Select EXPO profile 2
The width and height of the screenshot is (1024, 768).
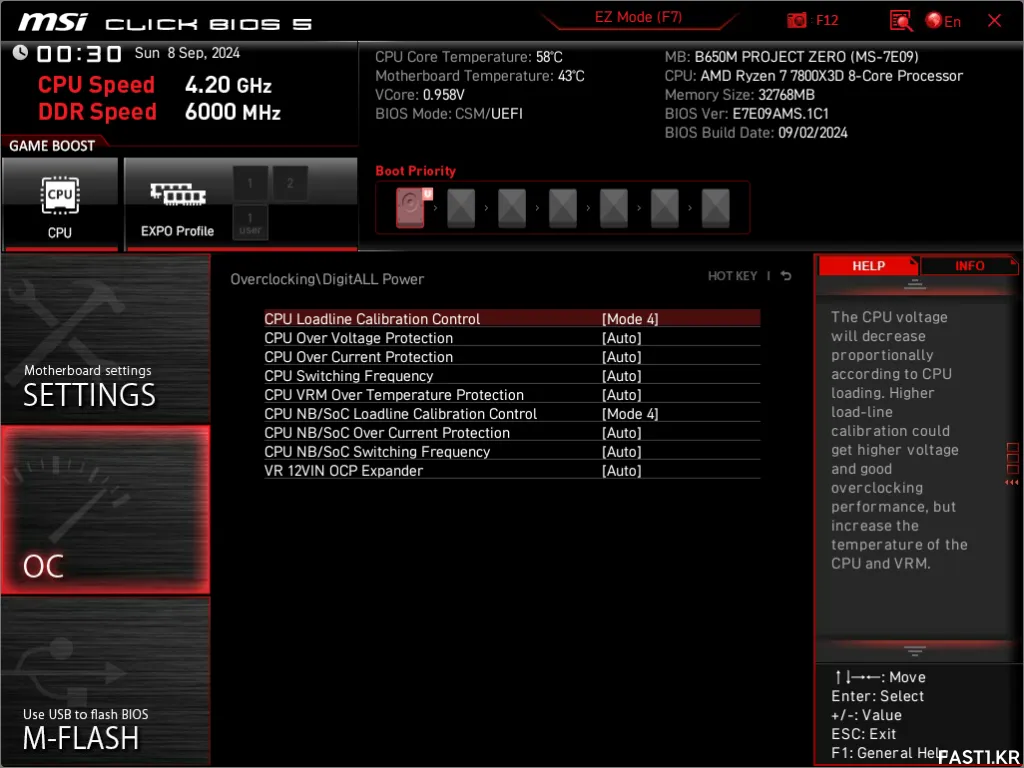(290, 183)
